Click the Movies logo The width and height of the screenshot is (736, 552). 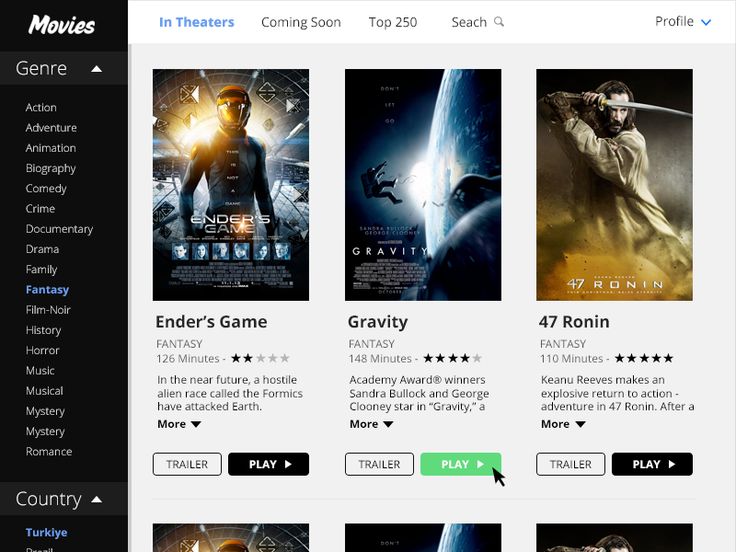pyautogui.click(x=61, y=24)
